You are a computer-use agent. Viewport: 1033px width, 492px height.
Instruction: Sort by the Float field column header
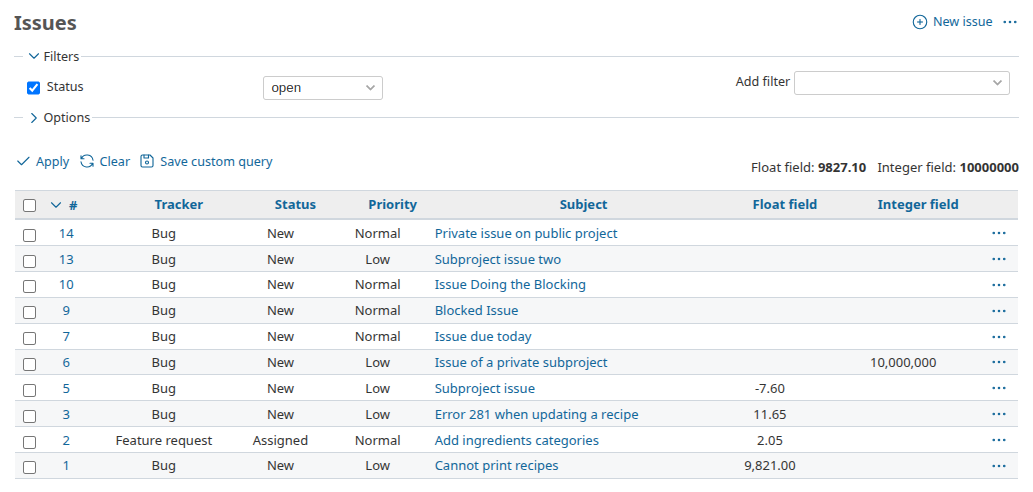[784, 205]
